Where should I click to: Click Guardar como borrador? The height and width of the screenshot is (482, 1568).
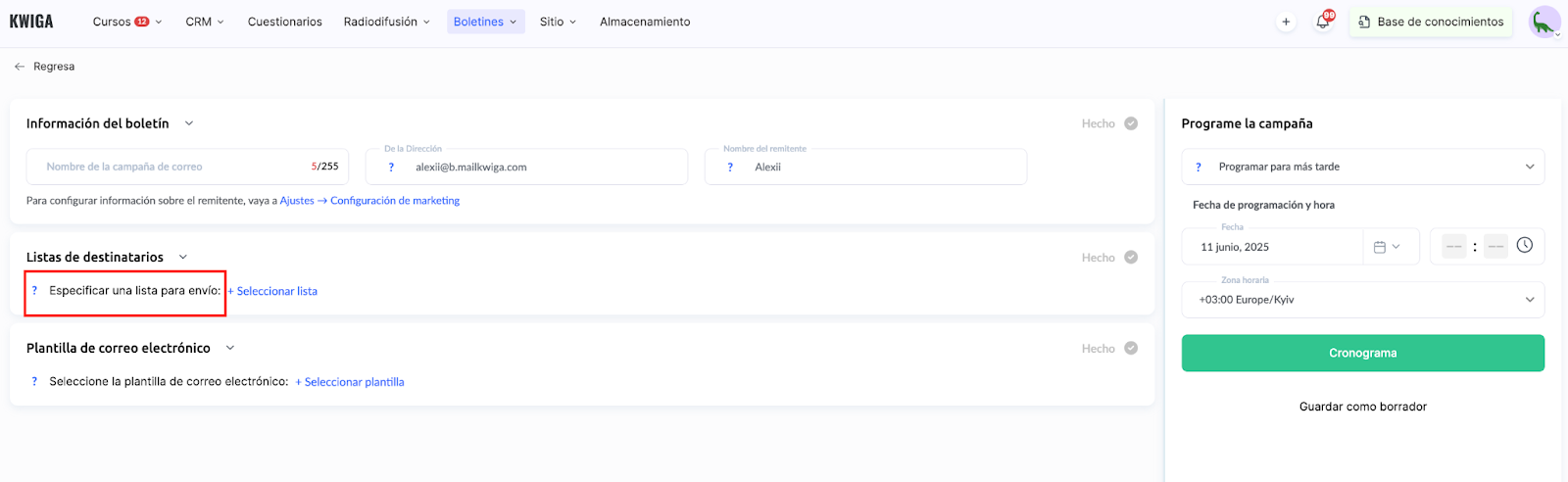(1362, 407)
